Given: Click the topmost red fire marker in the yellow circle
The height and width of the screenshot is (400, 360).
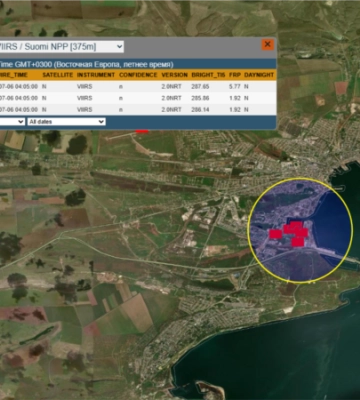Looking at the screenshot, I should [295, 226].
